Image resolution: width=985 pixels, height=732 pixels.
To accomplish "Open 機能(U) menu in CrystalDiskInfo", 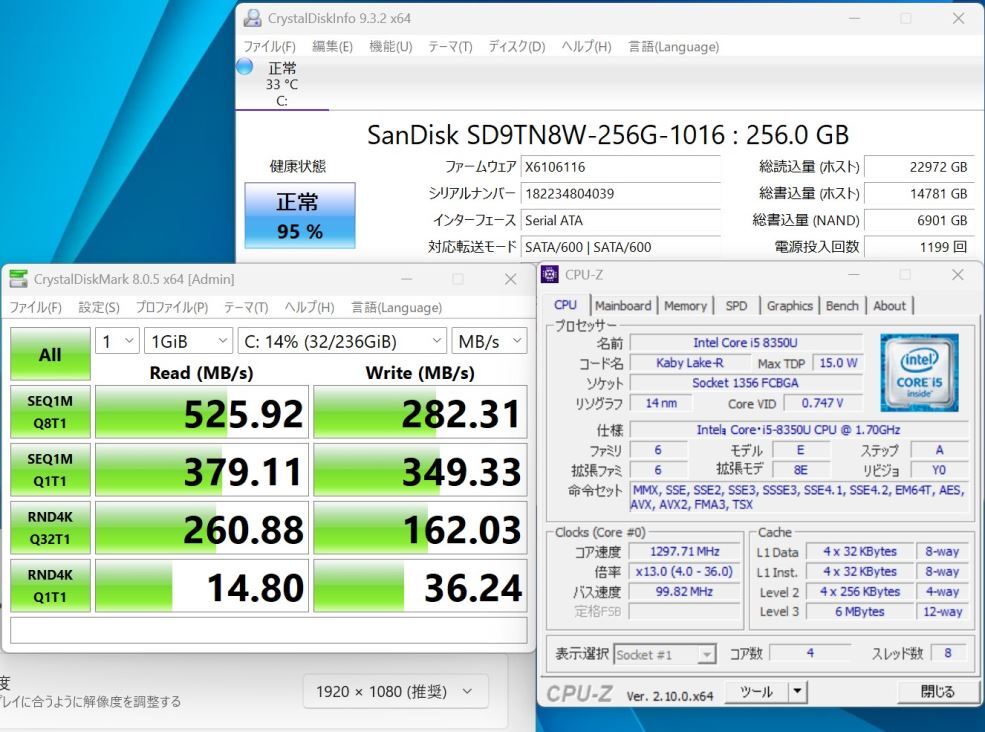I will pyautogui.click(x=390, y=46).
